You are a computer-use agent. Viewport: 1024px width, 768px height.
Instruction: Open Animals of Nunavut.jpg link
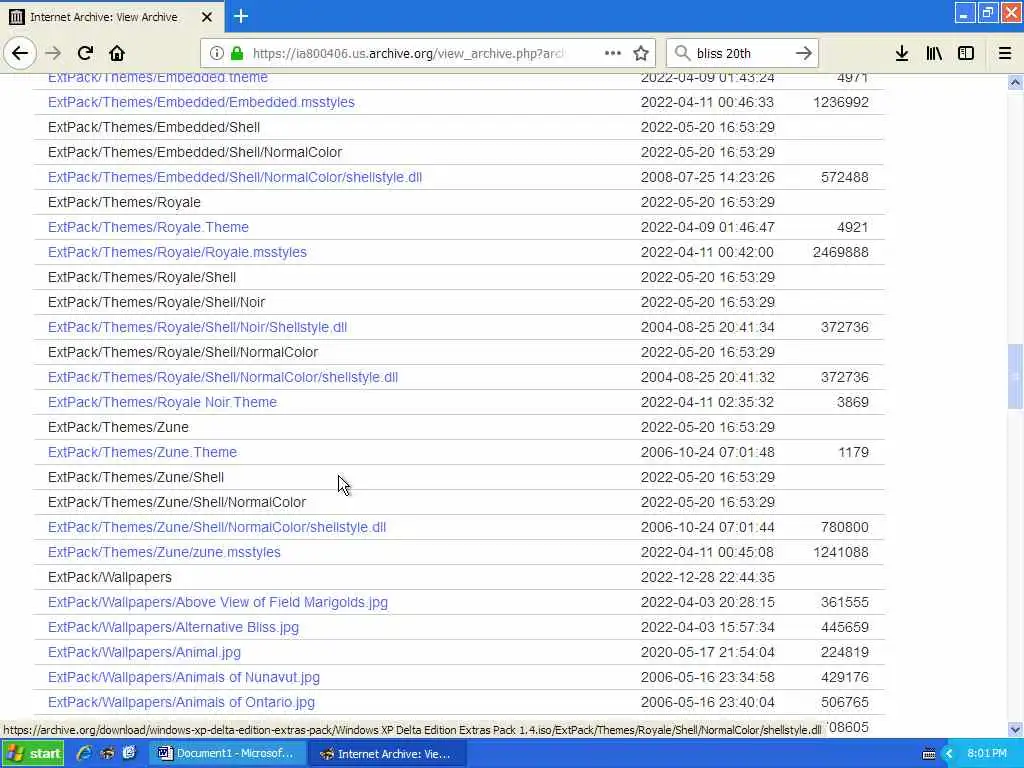[184, 677]
